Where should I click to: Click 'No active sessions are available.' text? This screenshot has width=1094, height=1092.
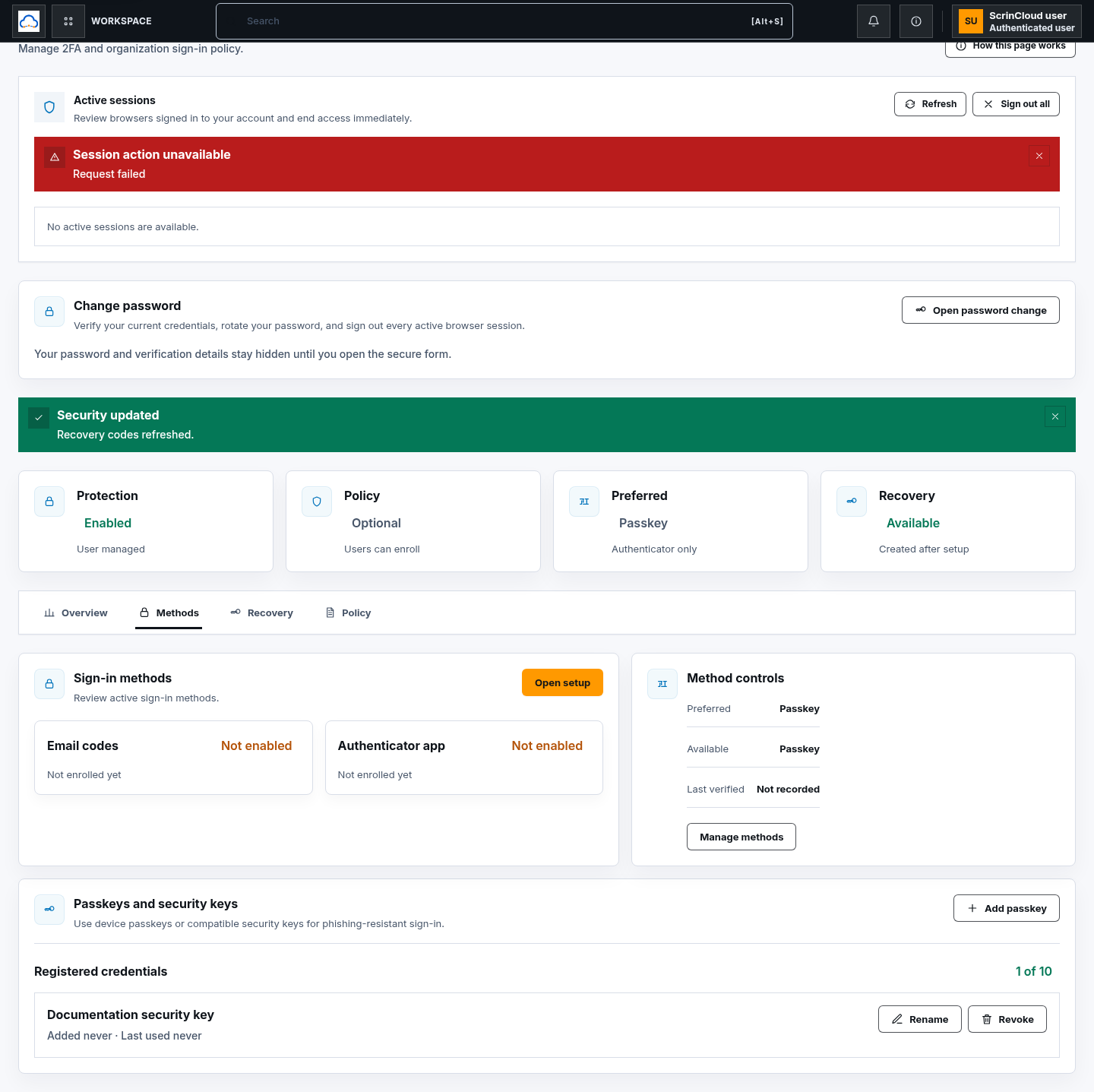coord(123,226)
